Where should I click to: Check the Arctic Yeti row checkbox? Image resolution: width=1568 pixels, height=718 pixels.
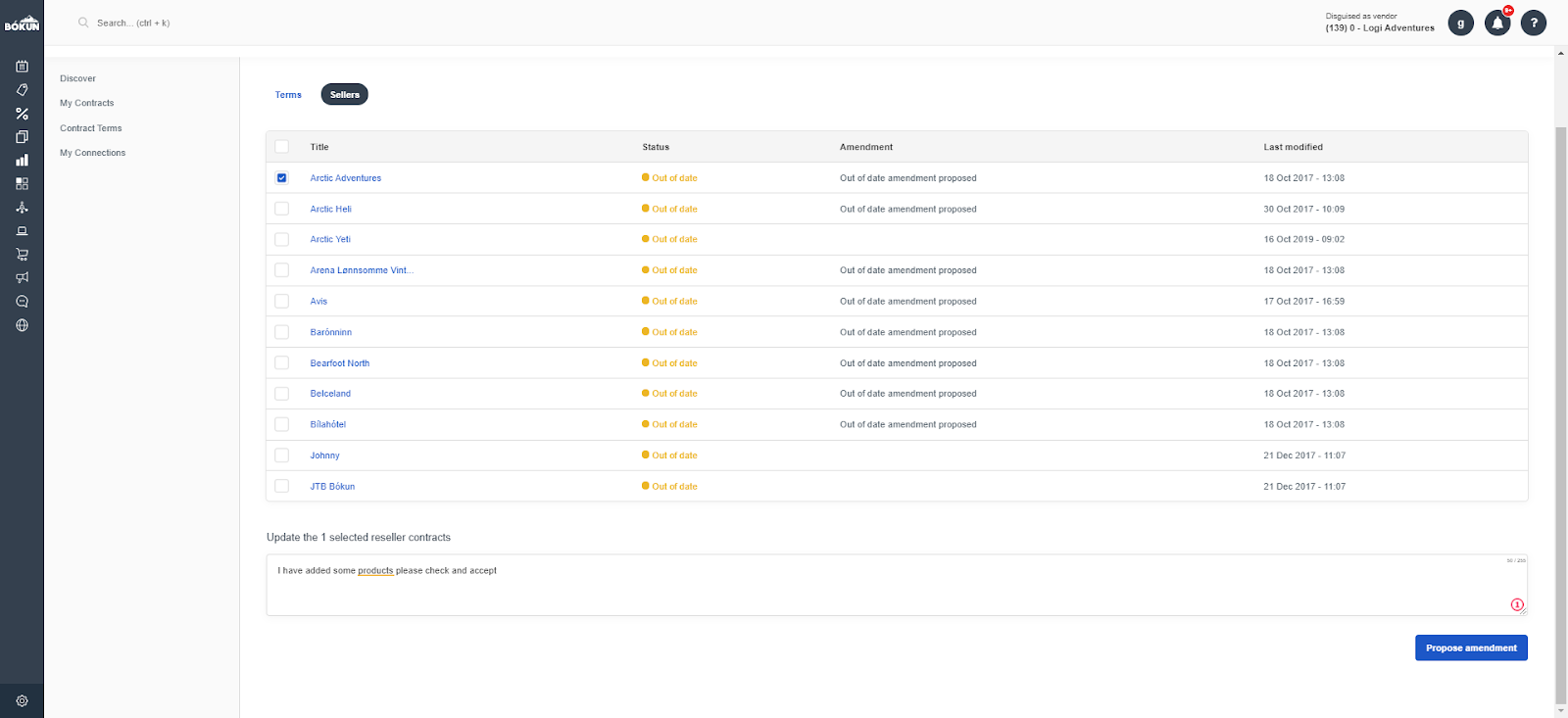tap(282, 240)
